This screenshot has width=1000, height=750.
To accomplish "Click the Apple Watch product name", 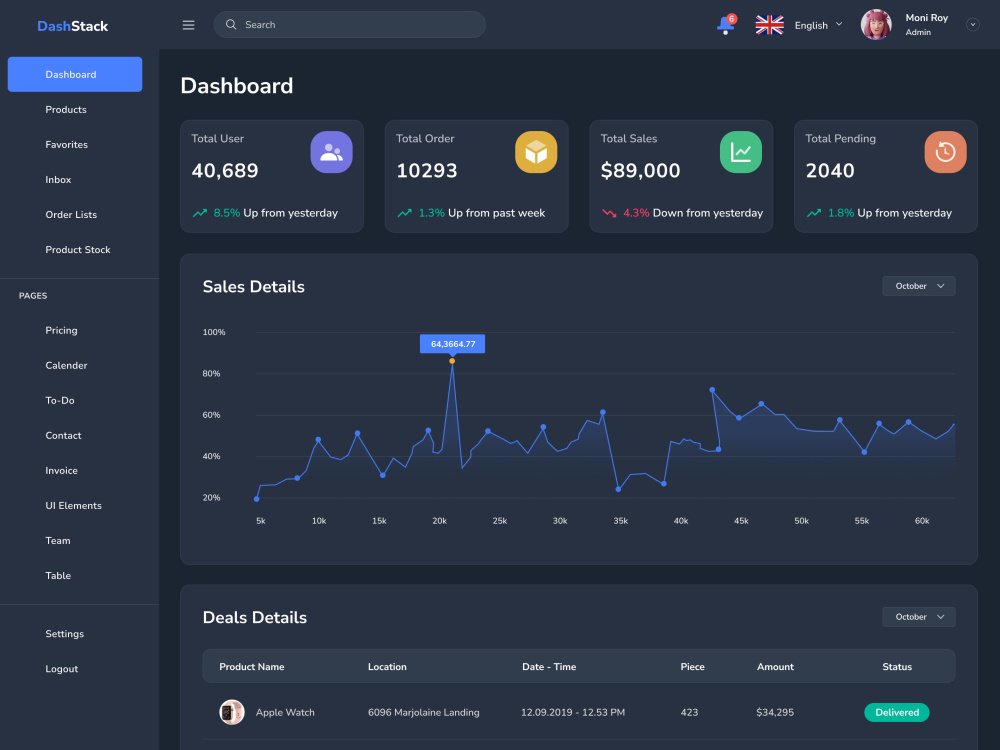I will point(285,712).
